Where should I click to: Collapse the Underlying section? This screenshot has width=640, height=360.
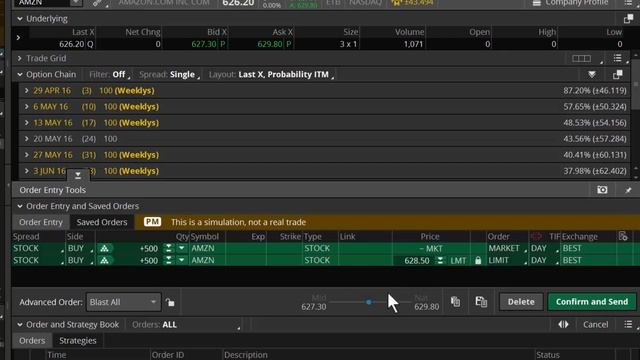click(x=20, y=19)
